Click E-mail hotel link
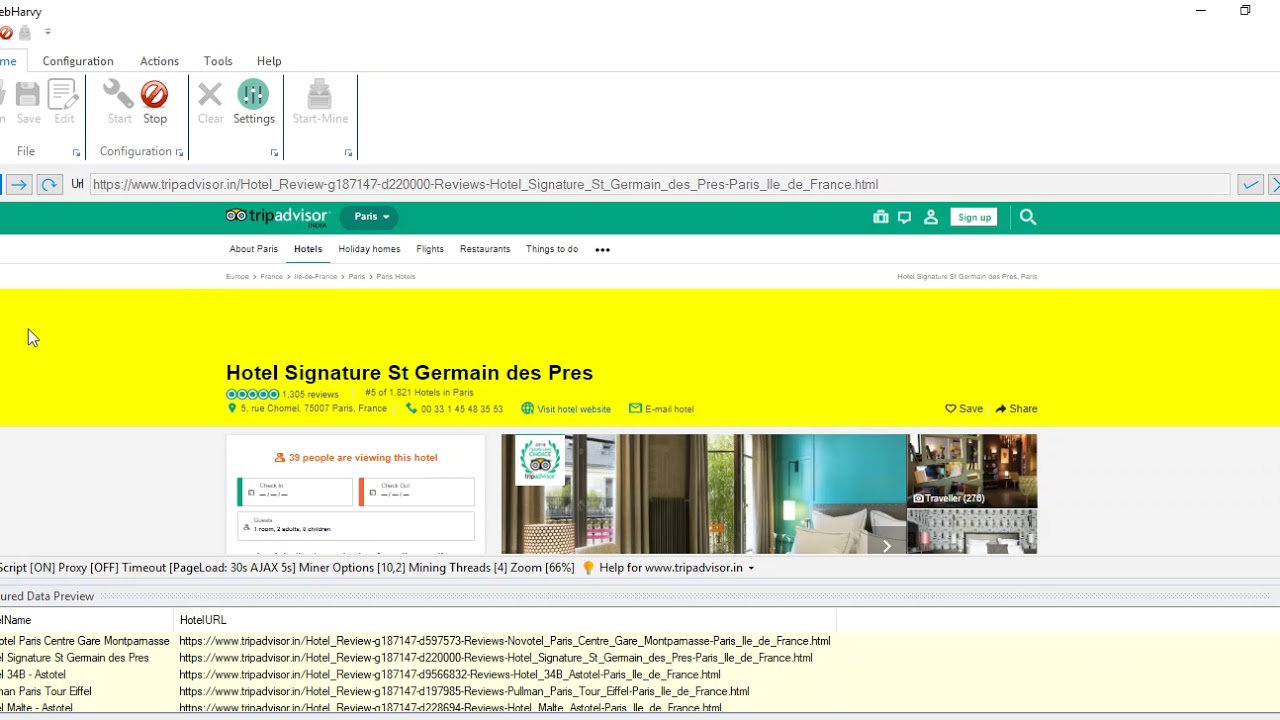The image size is (1280, 720). (x=661, y=409)
